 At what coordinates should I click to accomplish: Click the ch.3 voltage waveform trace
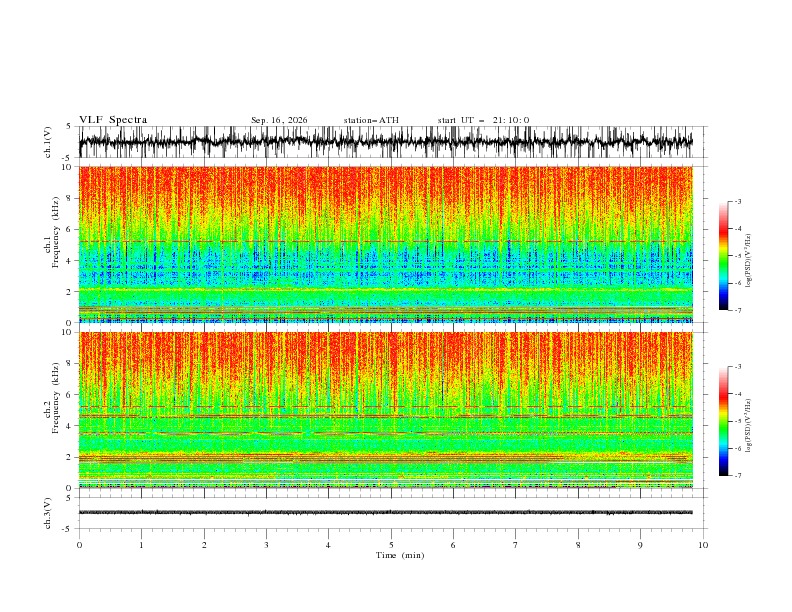click(386, 513)
